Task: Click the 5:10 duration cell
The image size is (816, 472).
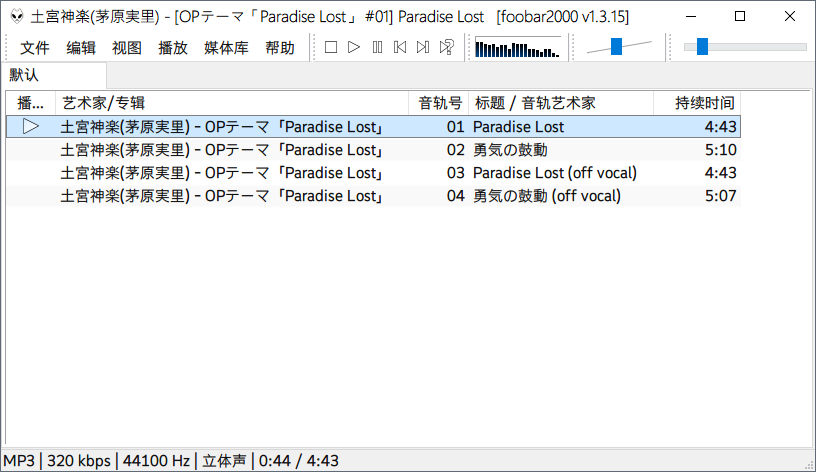Action: 720,150
